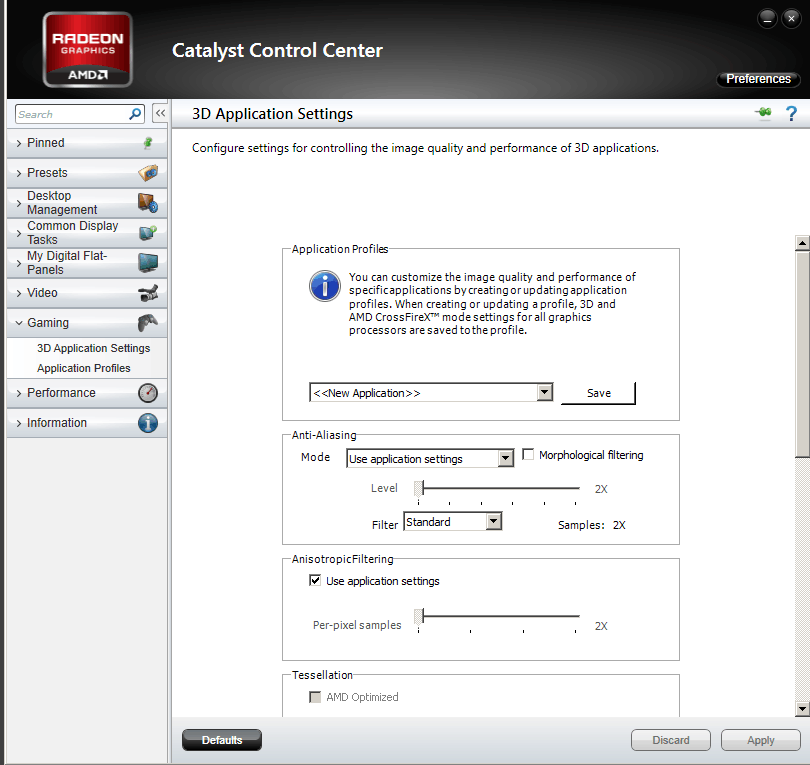Click the Presets camera icon
The image size is (810, 765).
[x=148, y=173]
